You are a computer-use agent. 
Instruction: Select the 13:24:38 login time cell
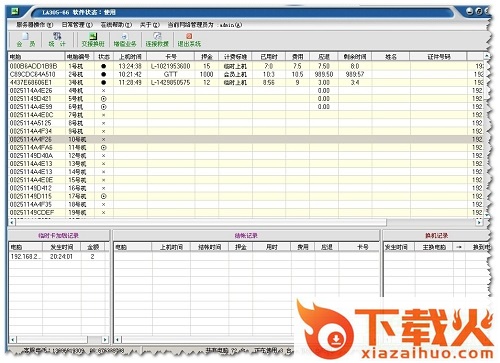(x=130, y=66)
